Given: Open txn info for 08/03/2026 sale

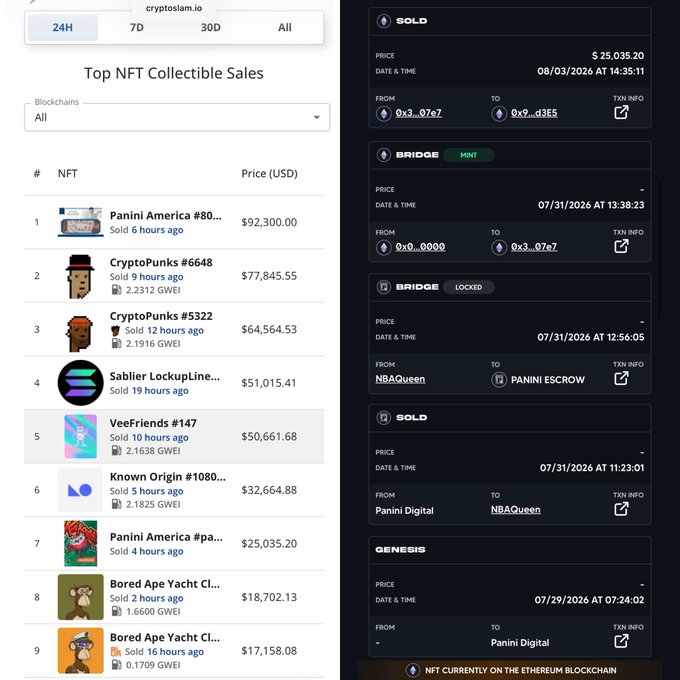Looking at the screenshot, I should [x=621, y=112].
